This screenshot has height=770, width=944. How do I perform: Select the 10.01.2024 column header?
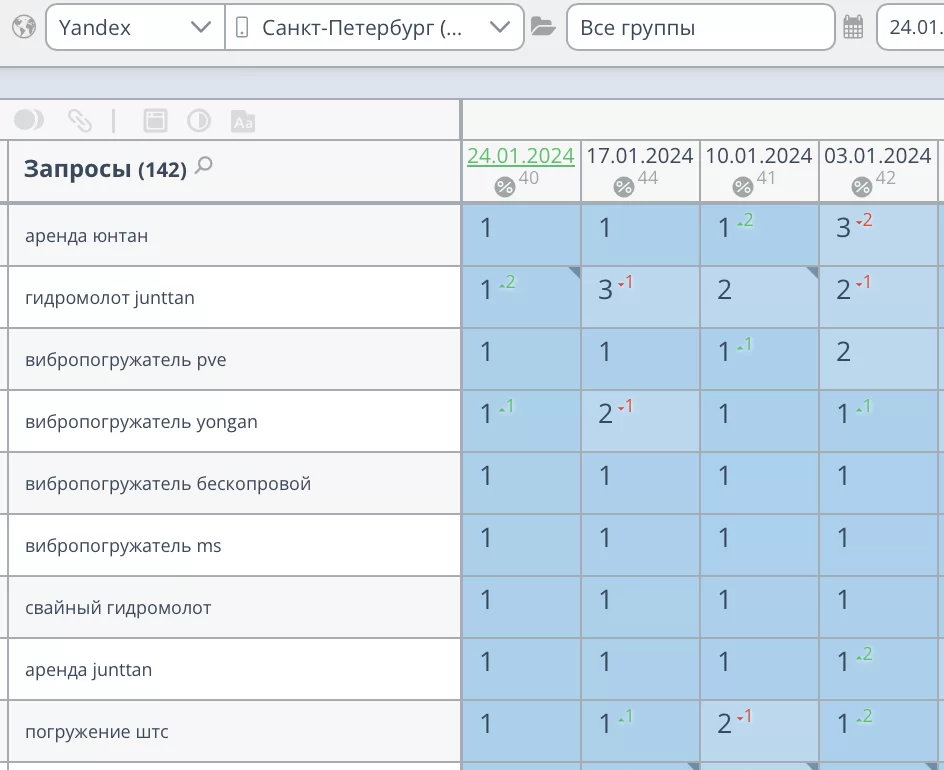coord(758,156)
